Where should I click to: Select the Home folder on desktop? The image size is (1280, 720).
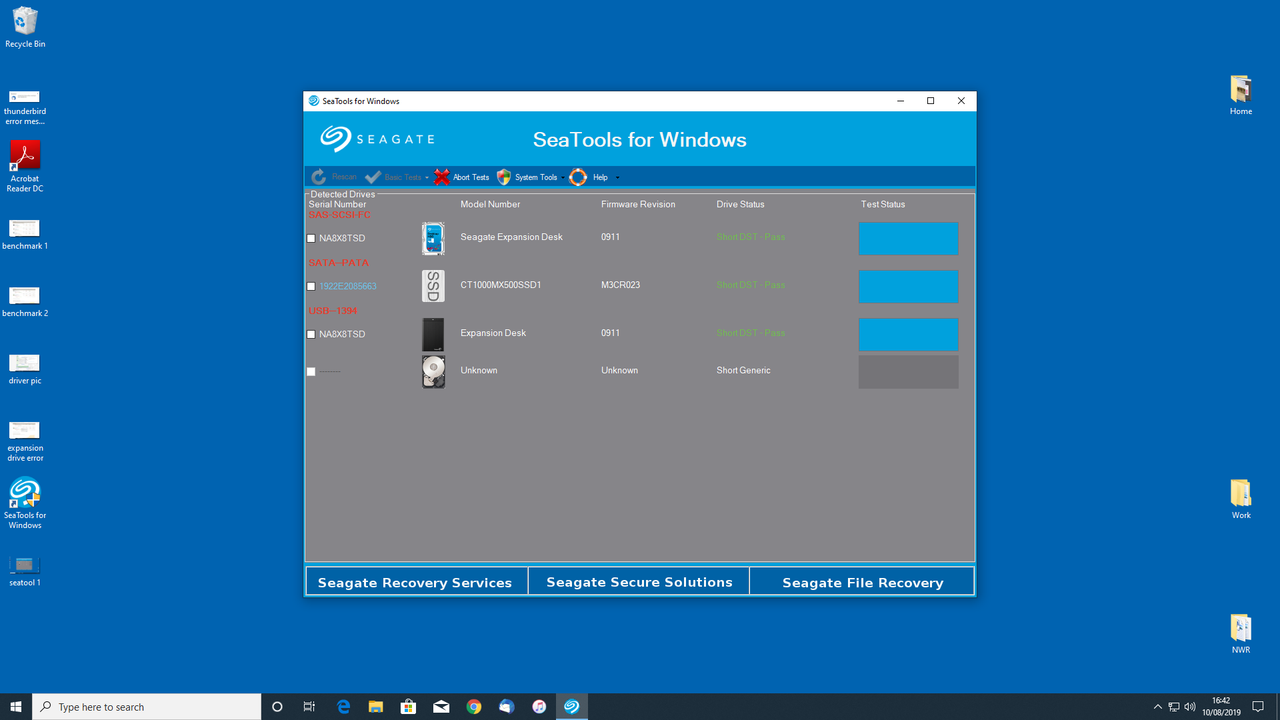pos(1241,95)
